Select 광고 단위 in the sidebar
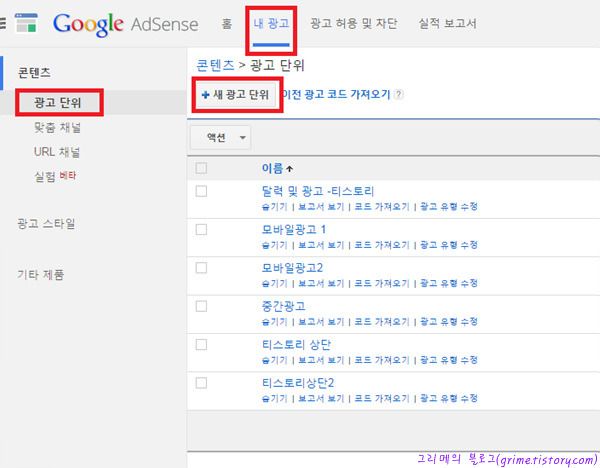Viewport: 600px width, 468px height. pos(58,103)
